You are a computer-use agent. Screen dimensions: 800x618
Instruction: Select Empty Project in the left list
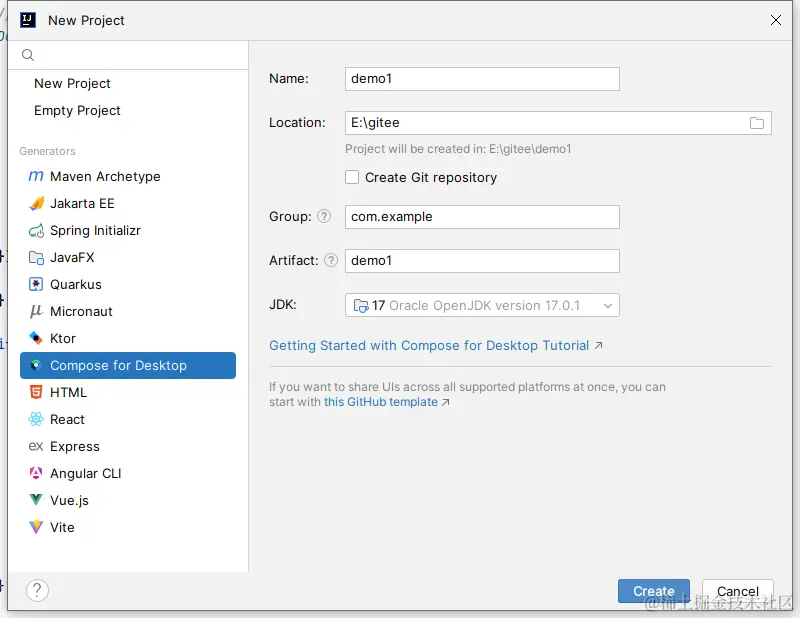(77, 110)
